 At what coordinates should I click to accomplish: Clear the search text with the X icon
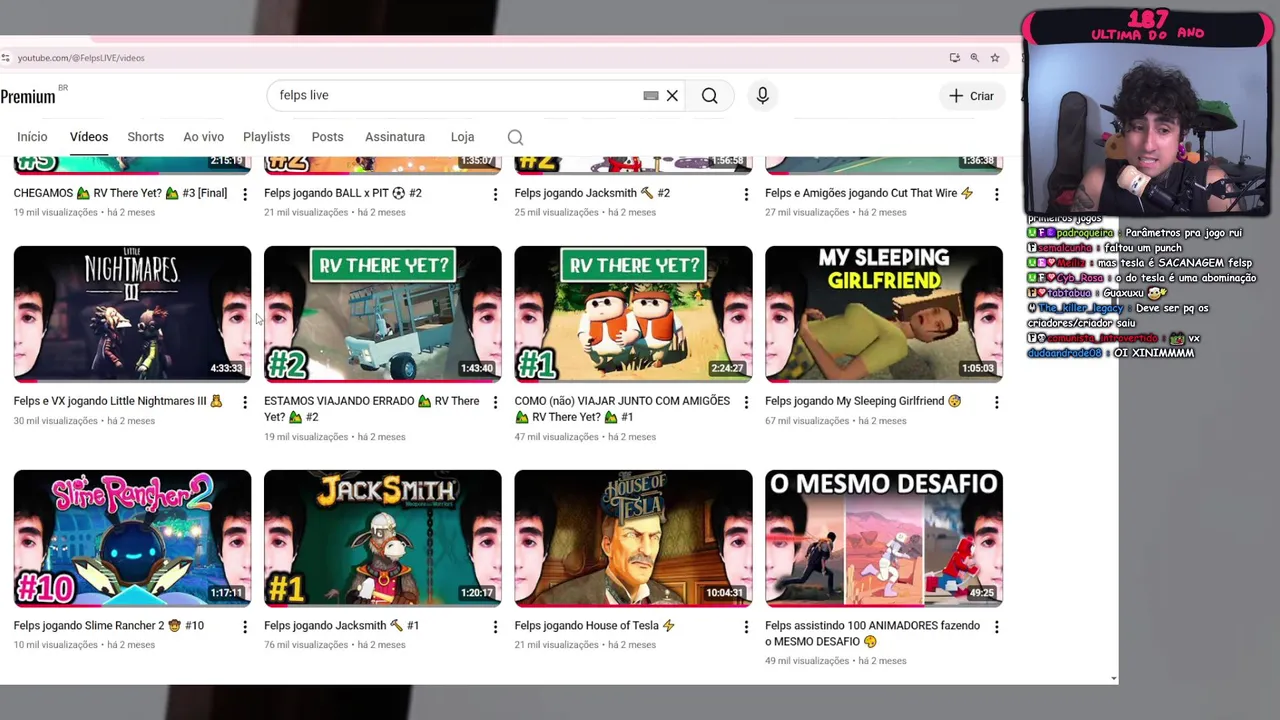pyautogui.click(x=672, y=96)
